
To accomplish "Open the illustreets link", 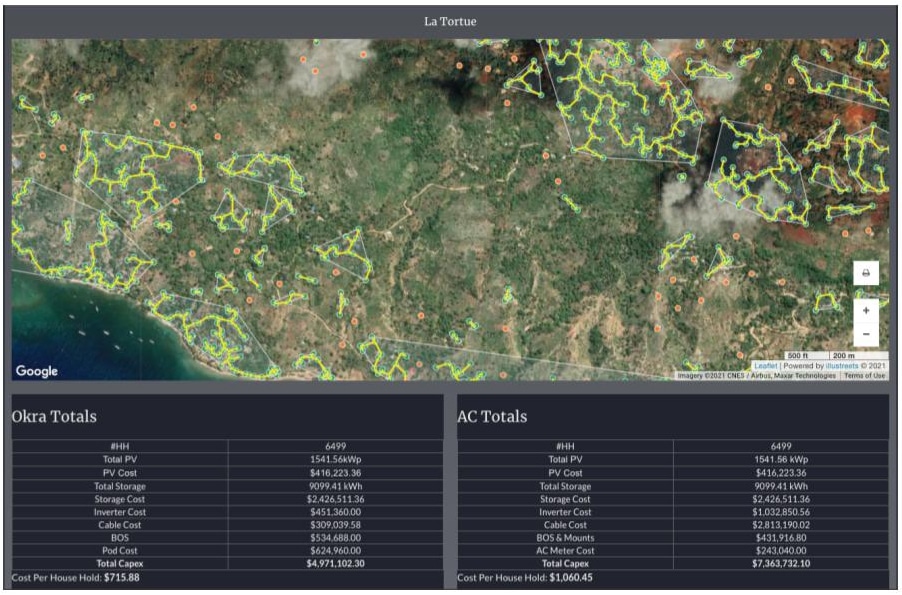I will pos(843,366).
